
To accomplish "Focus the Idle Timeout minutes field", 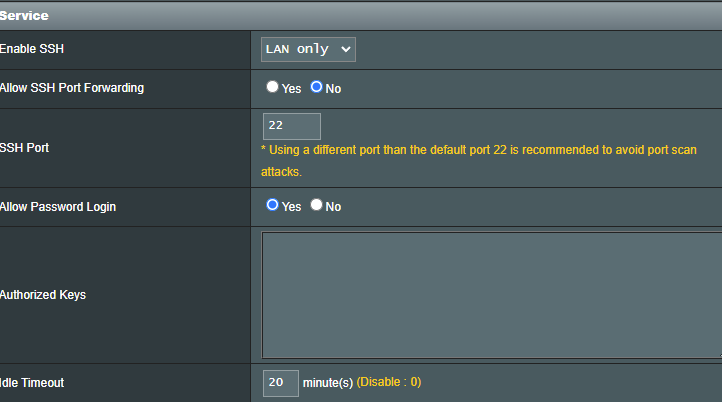I will (280, 382).
